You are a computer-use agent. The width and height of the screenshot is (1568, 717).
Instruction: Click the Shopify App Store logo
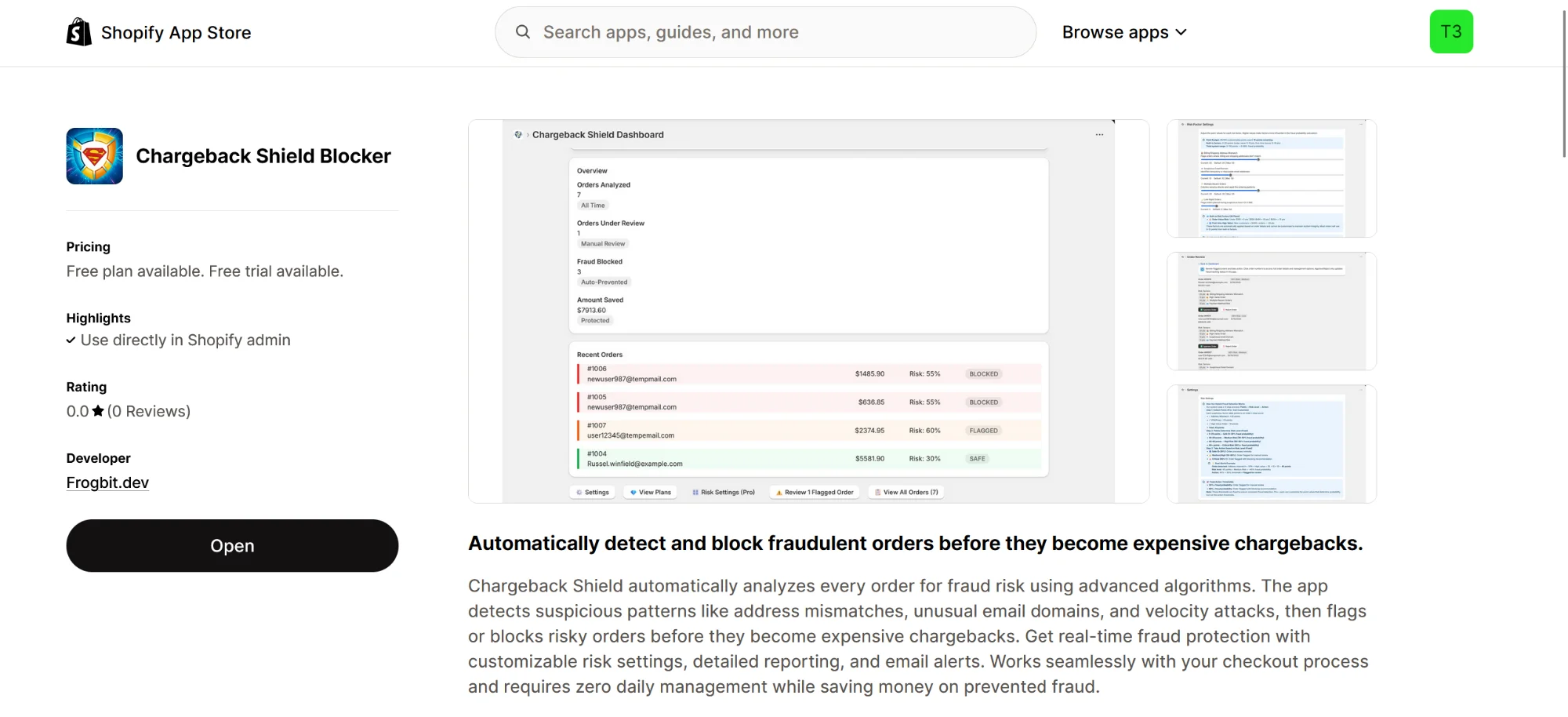coord(78,31)
